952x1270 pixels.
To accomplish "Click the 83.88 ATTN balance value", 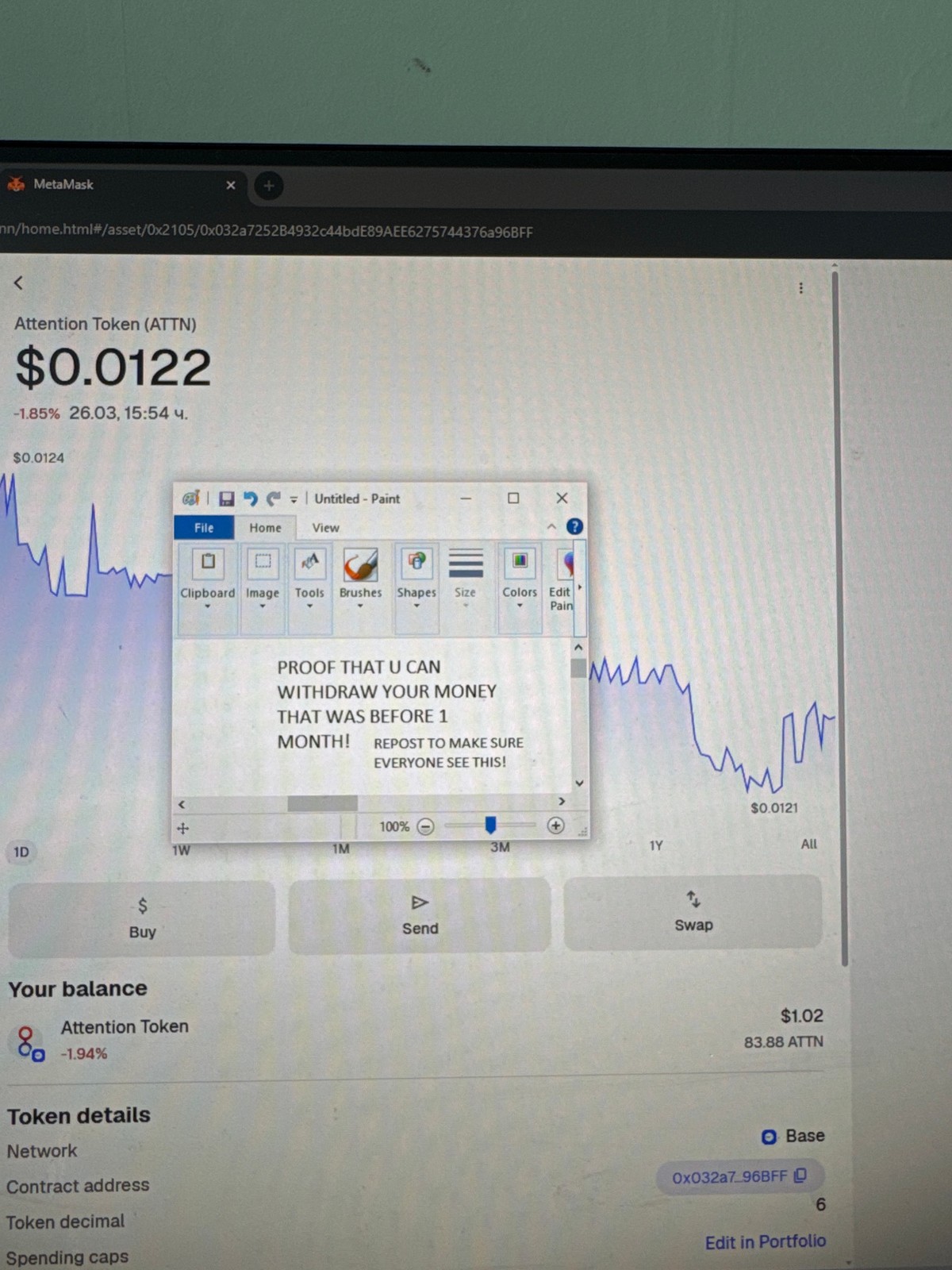I will pos(784,1041).
